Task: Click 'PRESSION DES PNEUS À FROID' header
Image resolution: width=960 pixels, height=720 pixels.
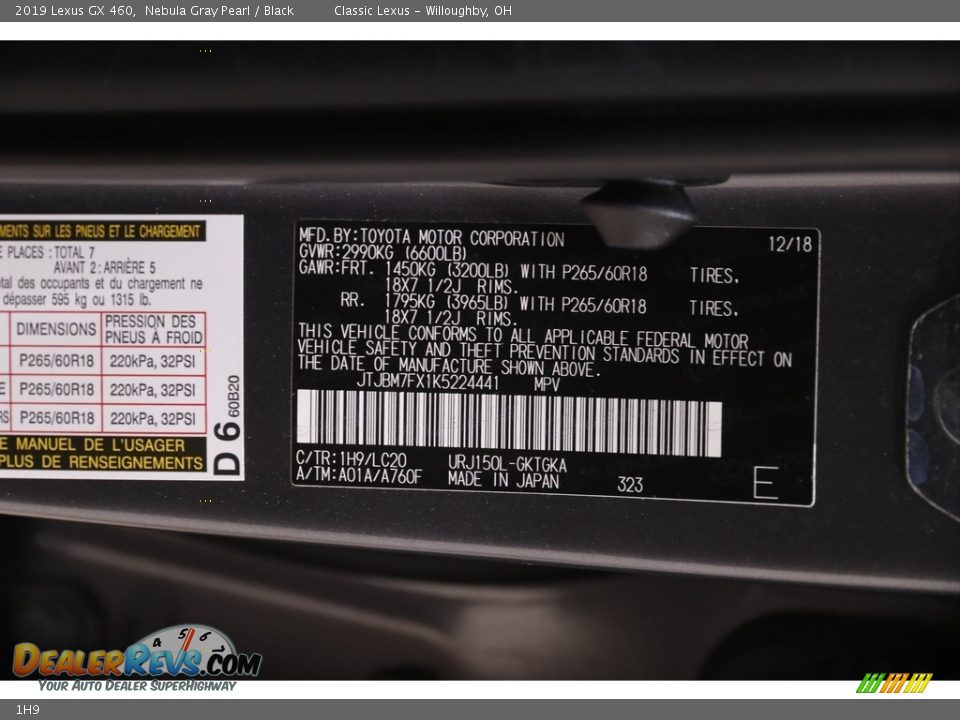Action: point(154,329)
